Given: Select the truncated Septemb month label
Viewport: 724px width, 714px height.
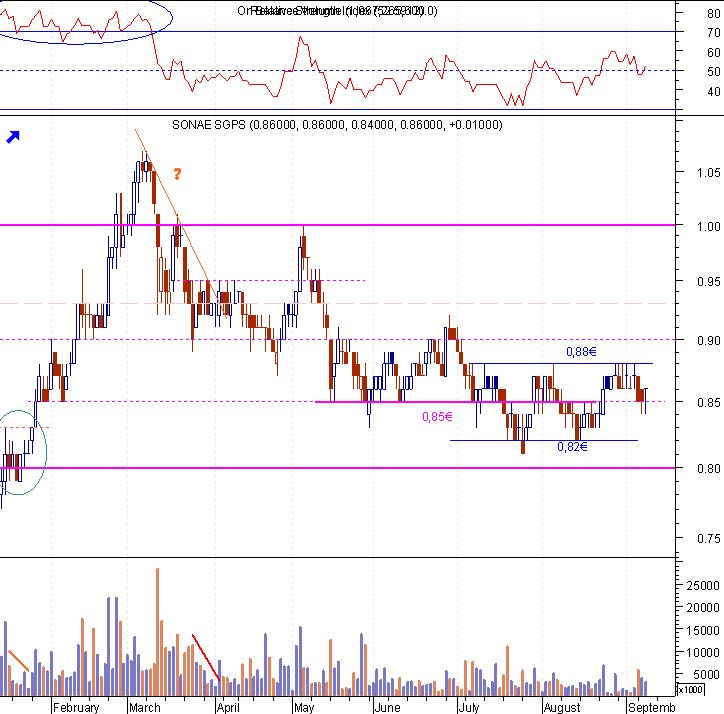Looking at the screenshot, I should [x=652, y=708].
